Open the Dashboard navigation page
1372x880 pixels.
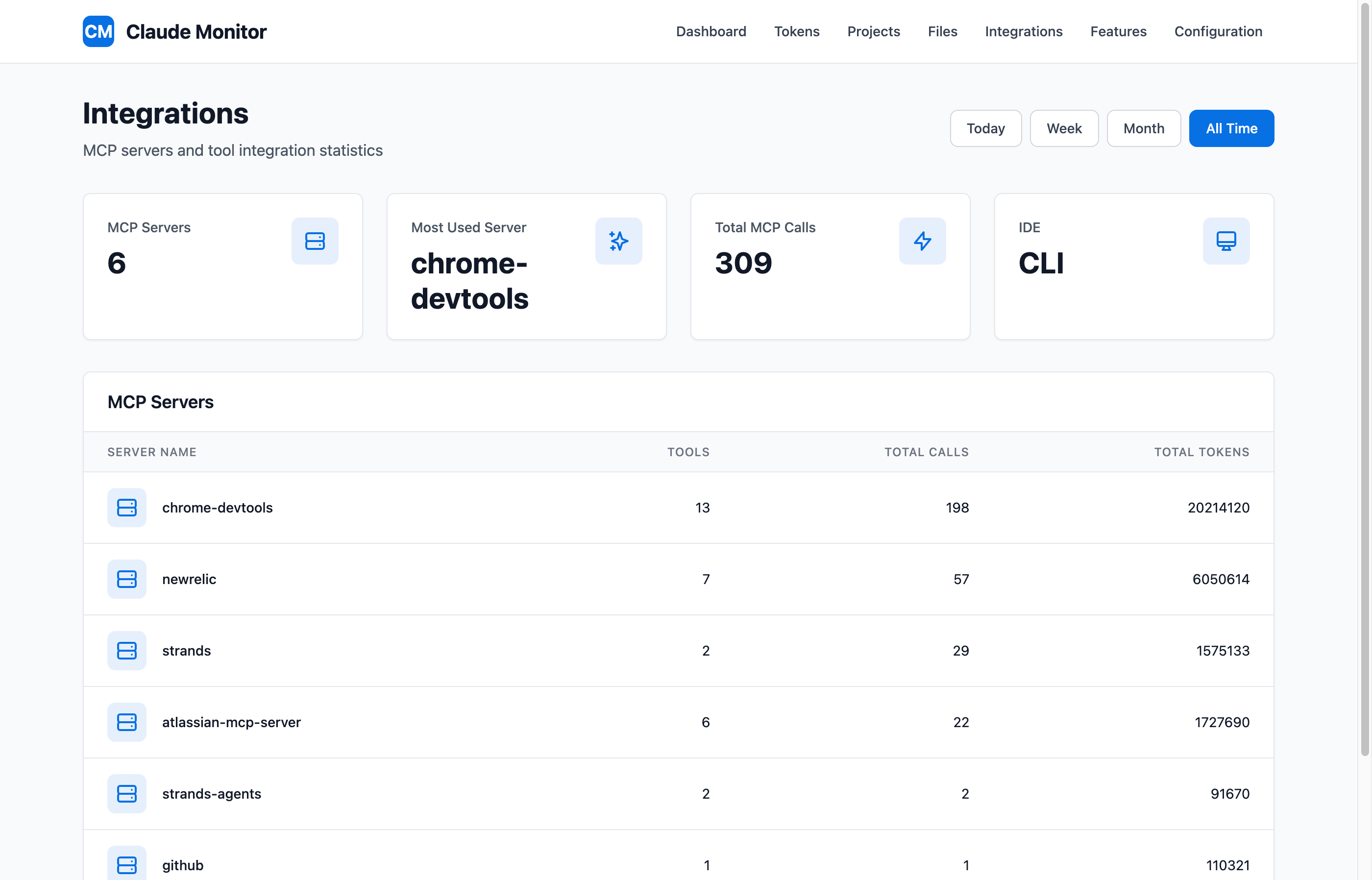tap(711, 31)
